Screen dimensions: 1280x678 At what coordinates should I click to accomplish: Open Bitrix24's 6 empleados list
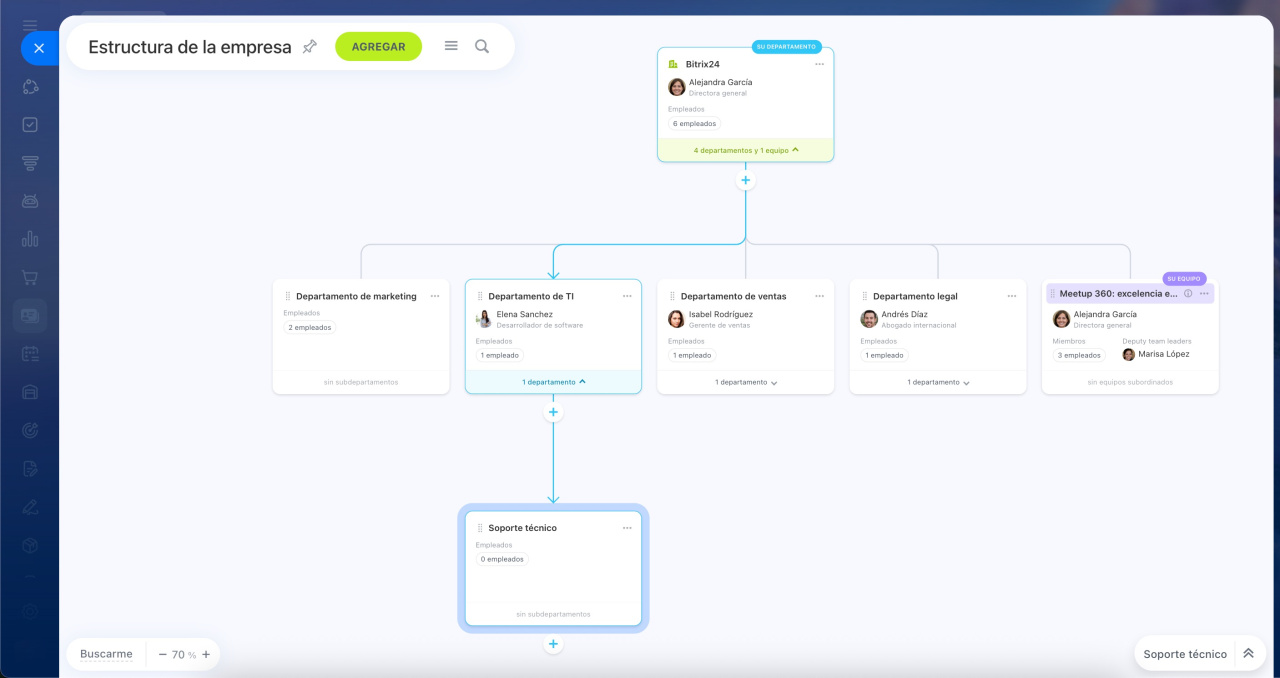pos(694,124)
